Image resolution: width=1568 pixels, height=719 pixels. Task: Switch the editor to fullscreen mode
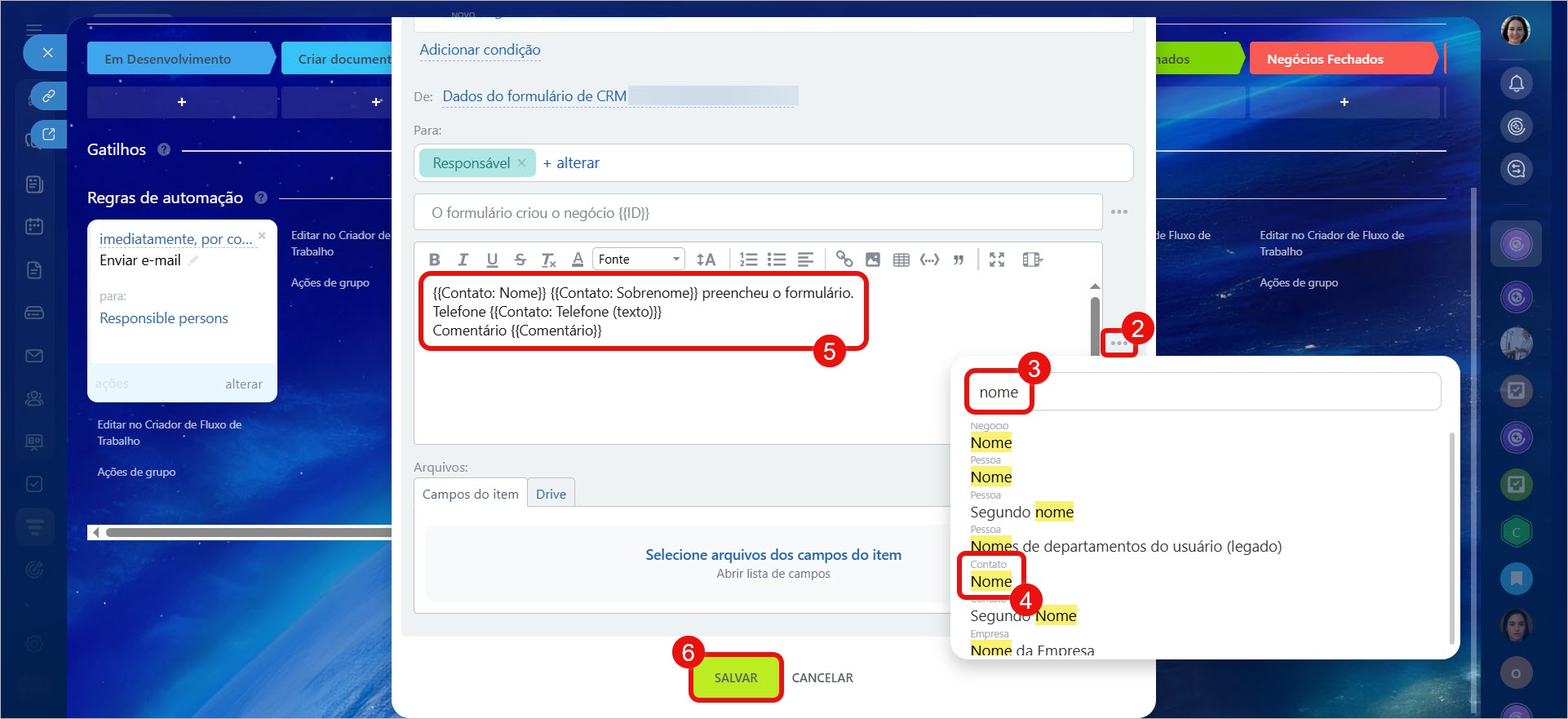996,260
